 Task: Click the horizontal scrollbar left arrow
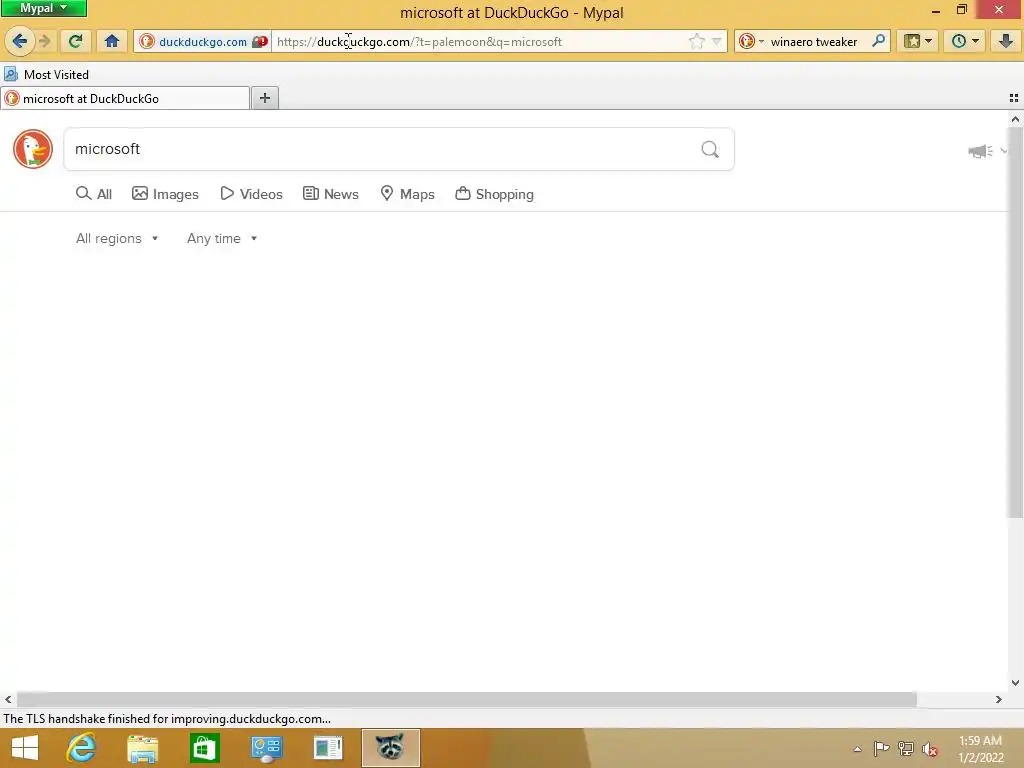tap(8, 699)
